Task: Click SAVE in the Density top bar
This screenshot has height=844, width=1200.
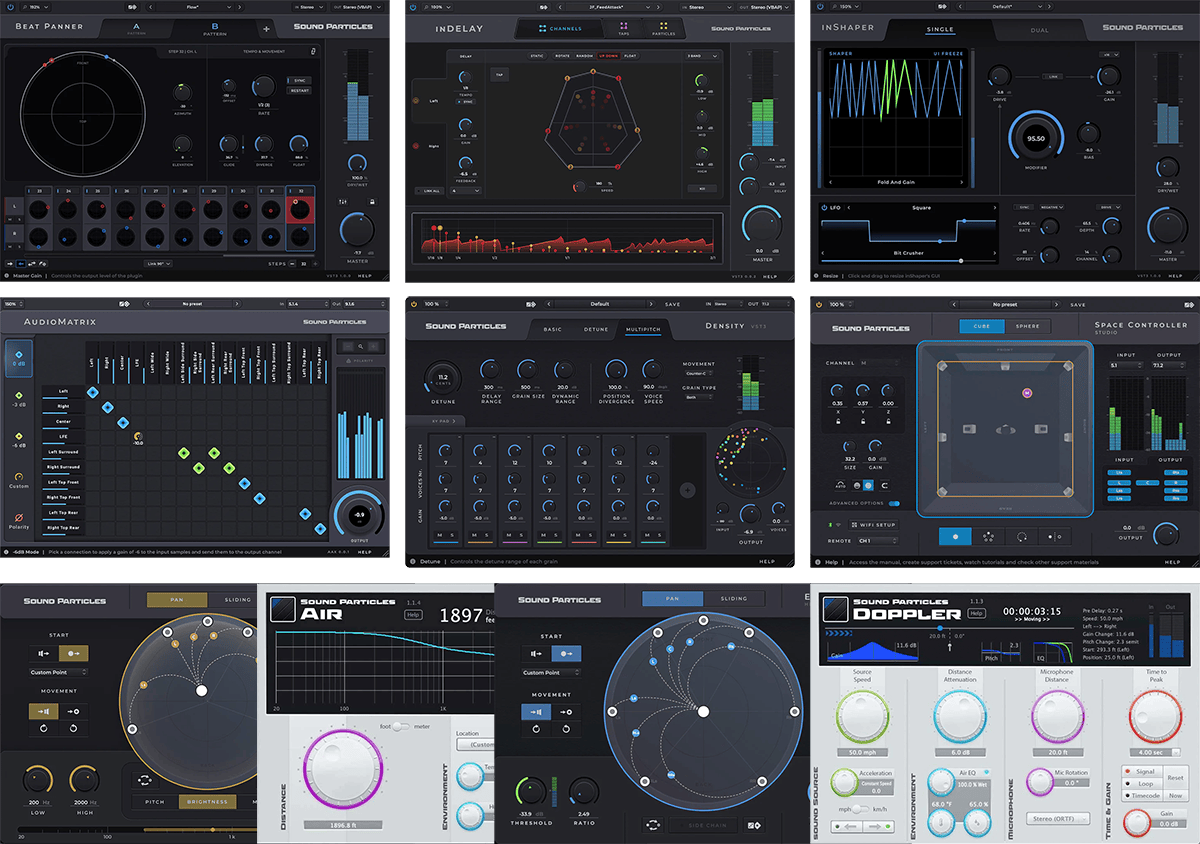Action: (x=673, y=304)
